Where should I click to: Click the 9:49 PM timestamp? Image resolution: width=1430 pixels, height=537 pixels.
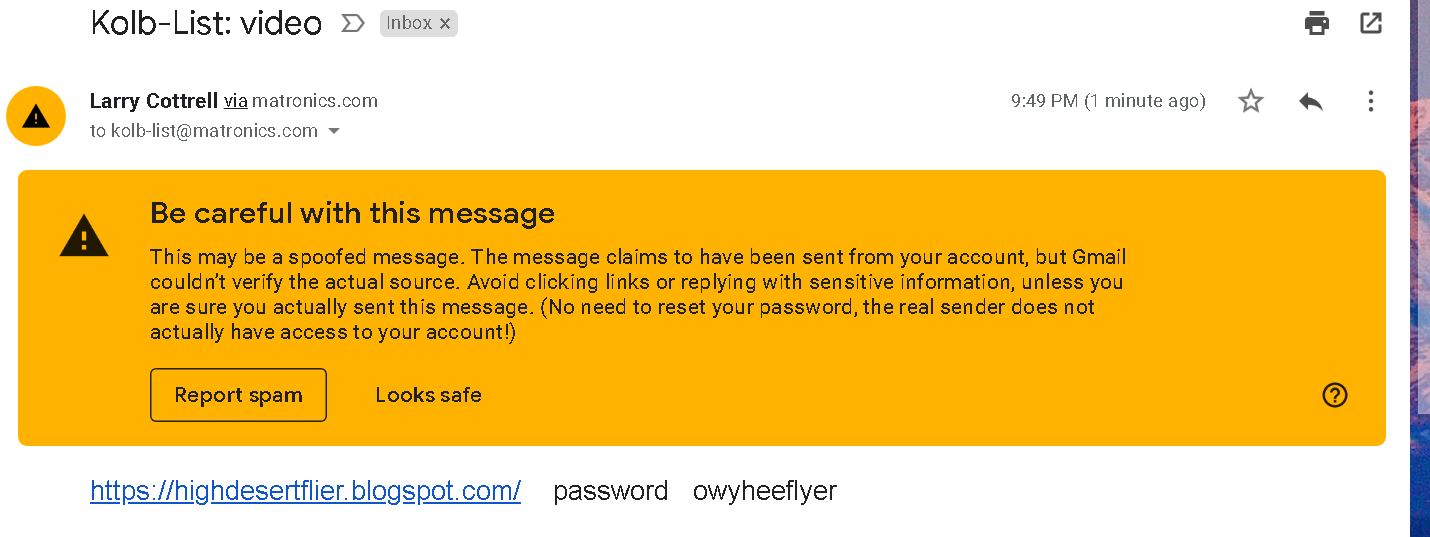[x=1108, y=101]
